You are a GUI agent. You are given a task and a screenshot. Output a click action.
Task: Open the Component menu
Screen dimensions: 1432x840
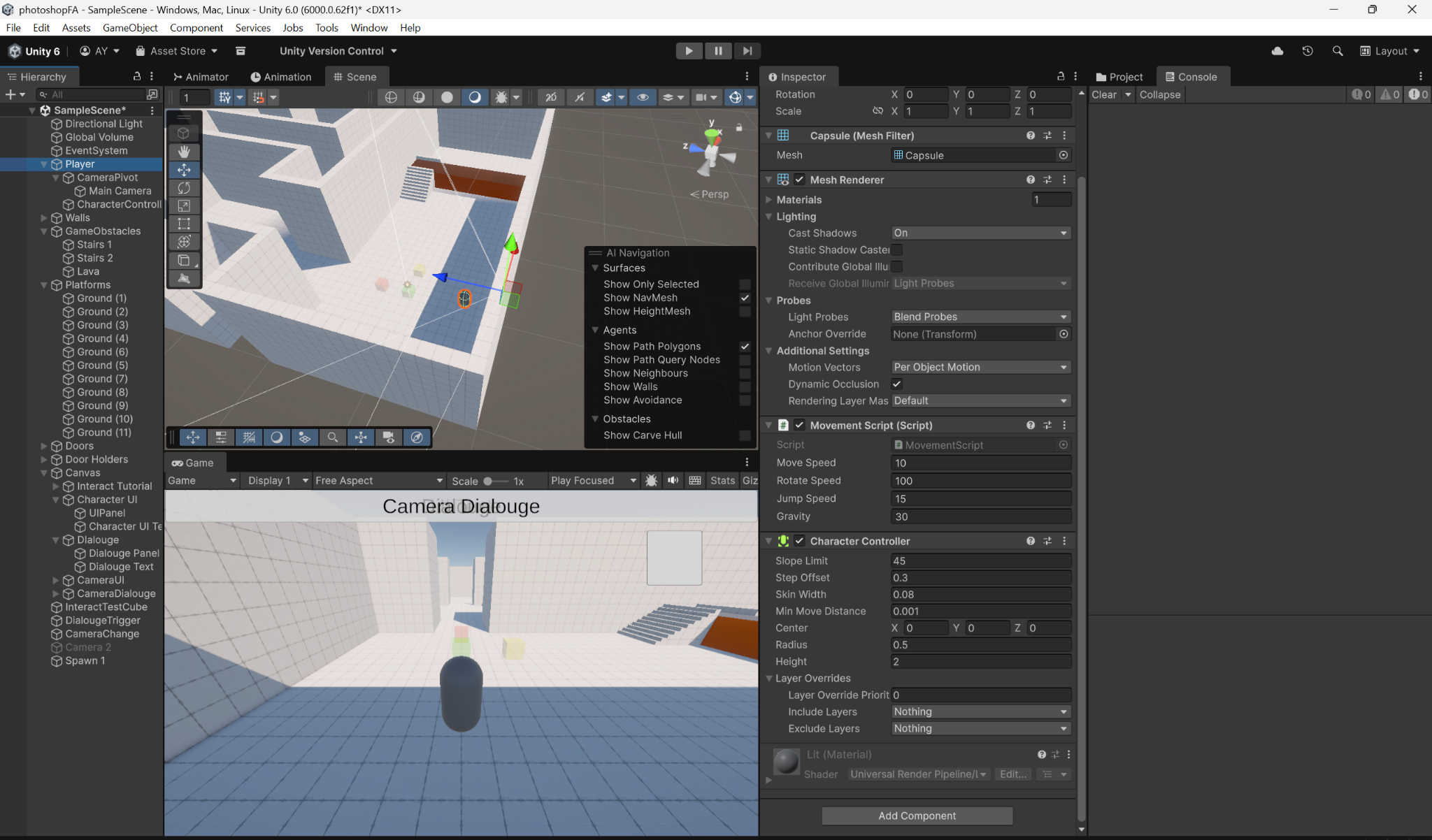[x=196, y=28]
